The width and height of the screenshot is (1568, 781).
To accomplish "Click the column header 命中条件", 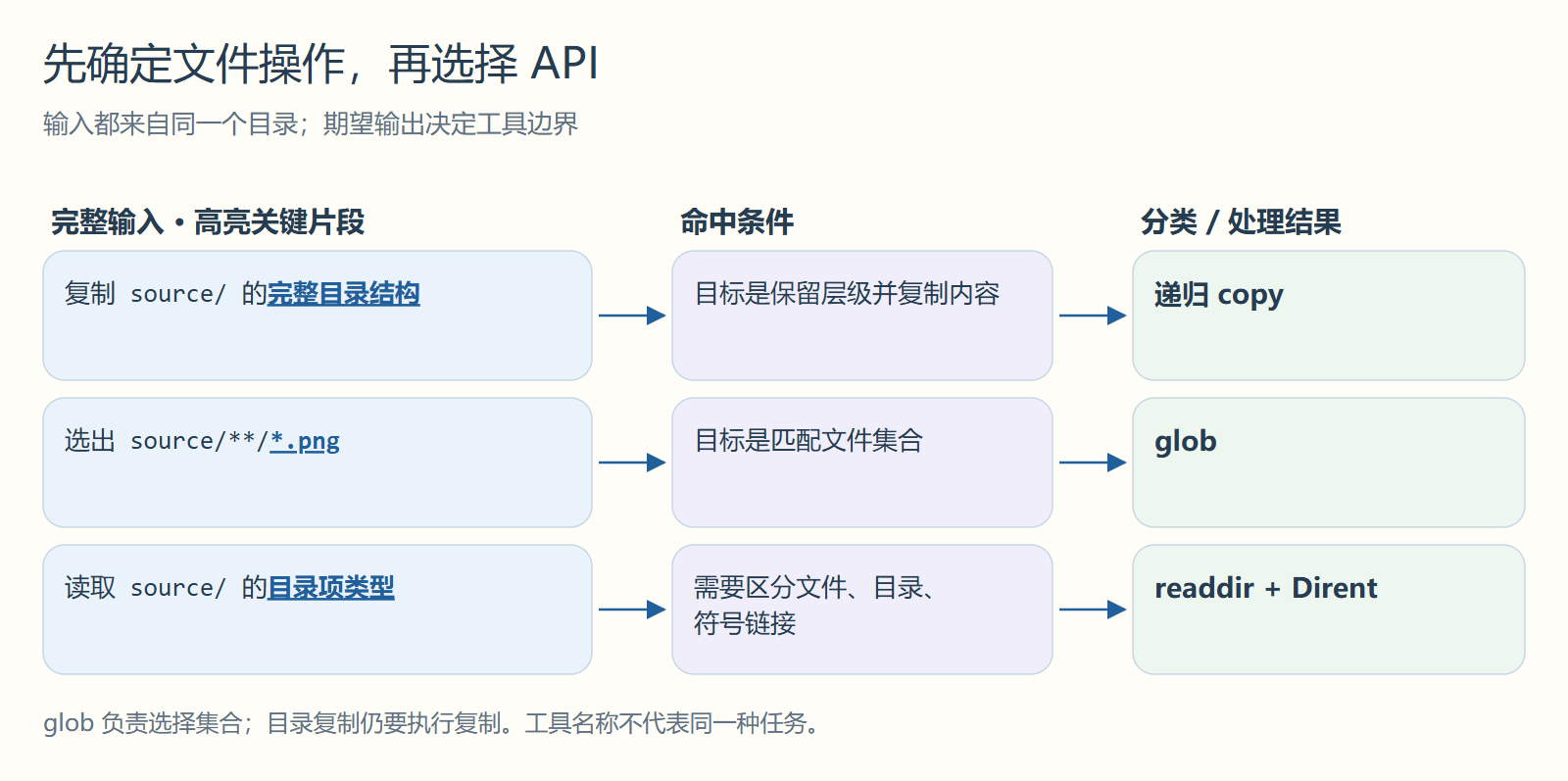I will pyautogui.click(x=737, y=222).
